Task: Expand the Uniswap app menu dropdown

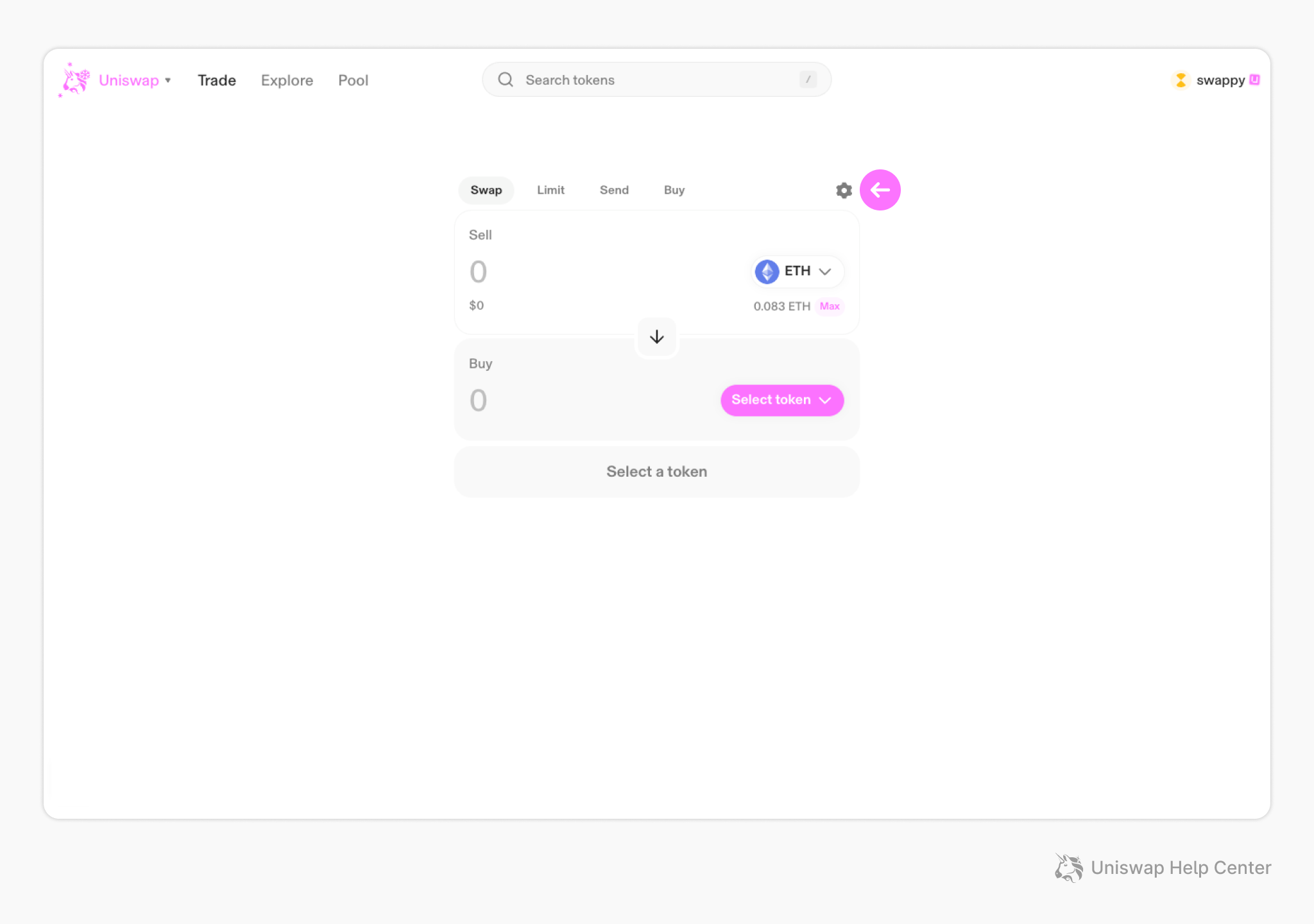Action: (x=168, y=80)
